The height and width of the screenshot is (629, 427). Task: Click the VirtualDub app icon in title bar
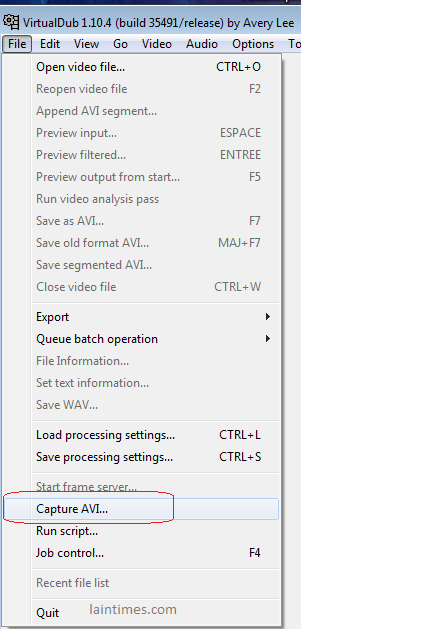(11, 22)
